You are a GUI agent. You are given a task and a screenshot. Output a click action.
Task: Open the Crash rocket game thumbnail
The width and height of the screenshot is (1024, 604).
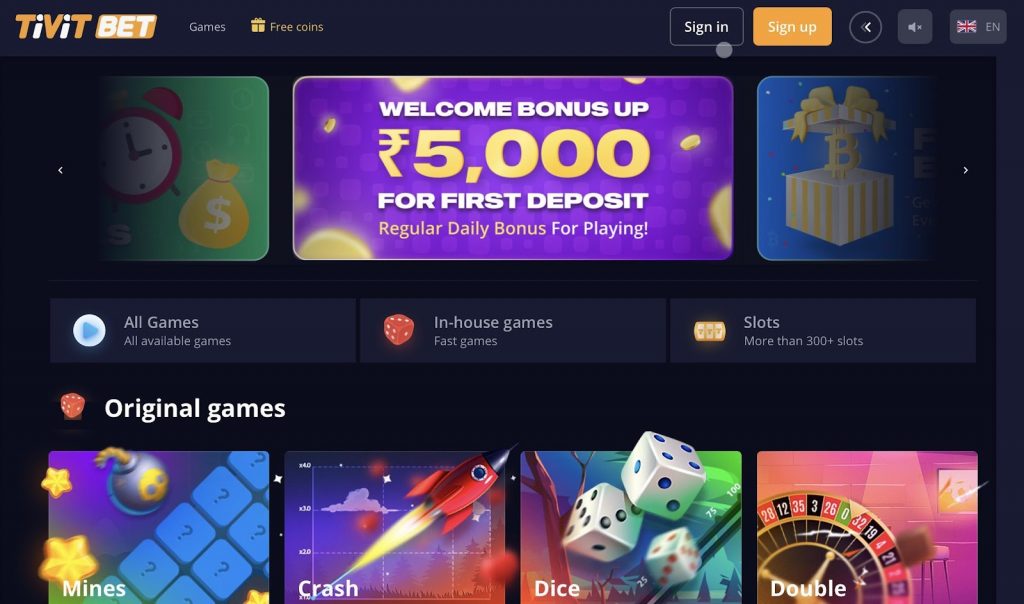395,528
